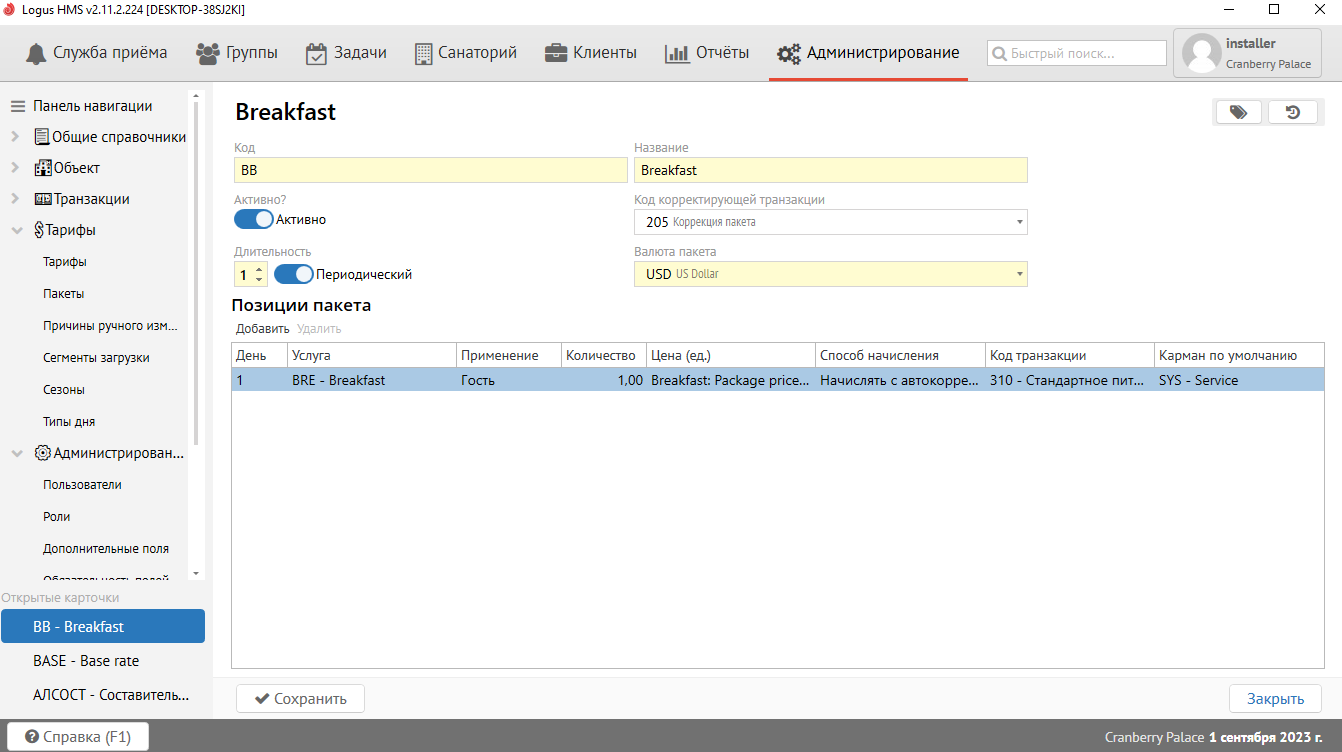This screenshot has height=752, width=1342.
Task: Increase the Длительность stepper value
Action: pos(260,269)
